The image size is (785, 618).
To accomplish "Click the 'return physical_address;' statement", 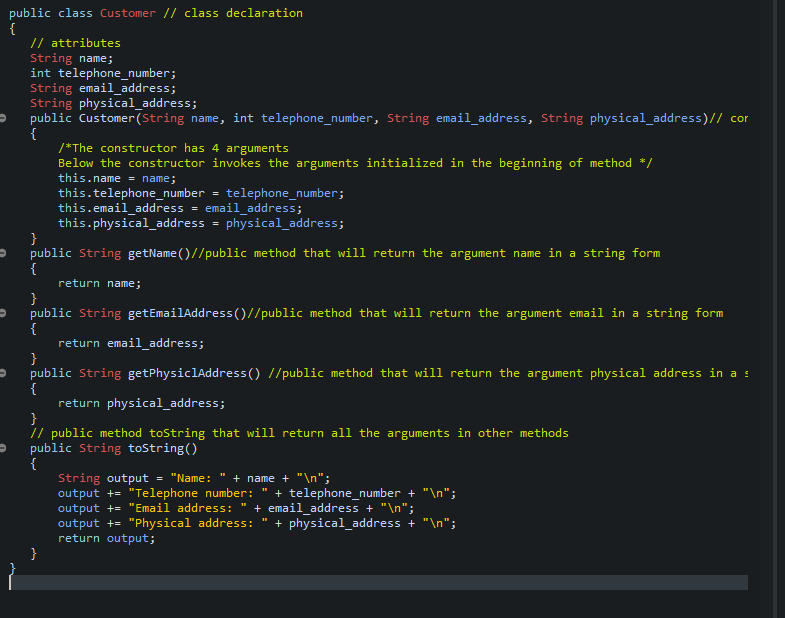I will tap(142, 404).
